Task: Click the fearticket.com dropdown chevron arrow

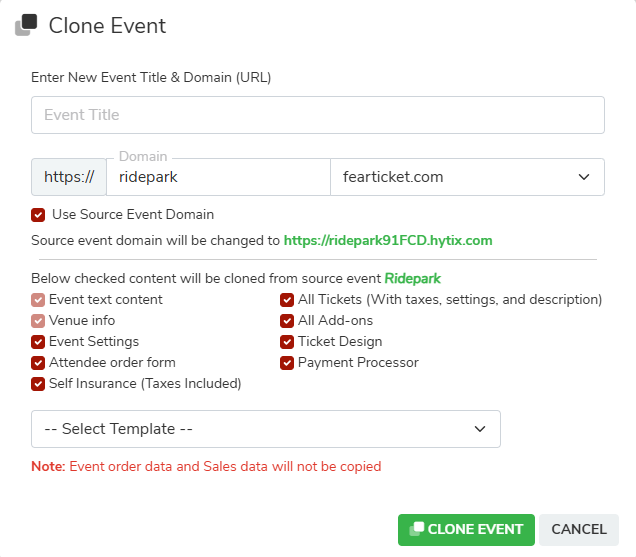Action: (x=584, y=177)
